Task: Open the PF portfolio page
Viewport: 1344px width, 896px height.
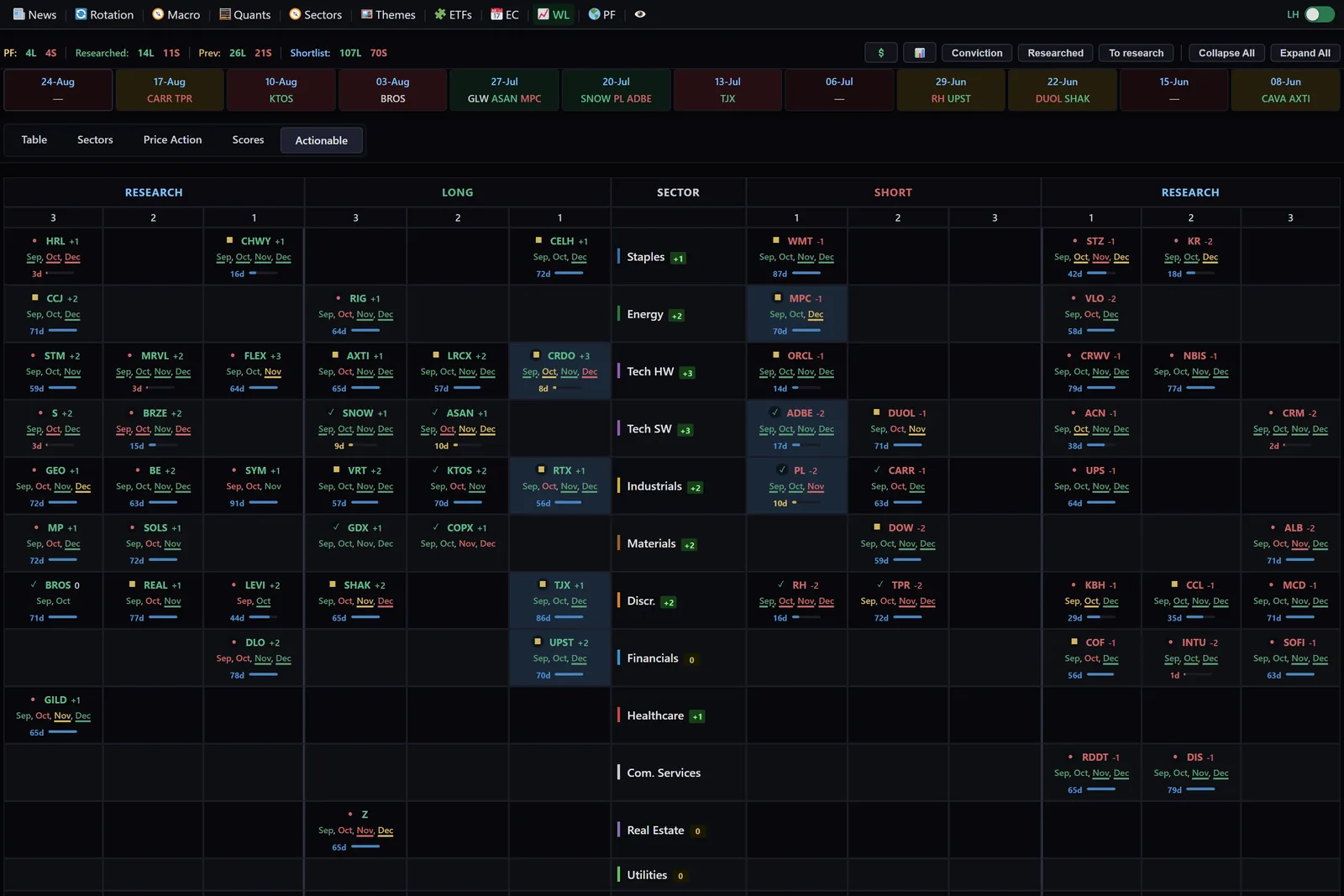Action: click(x=602, y=14)
